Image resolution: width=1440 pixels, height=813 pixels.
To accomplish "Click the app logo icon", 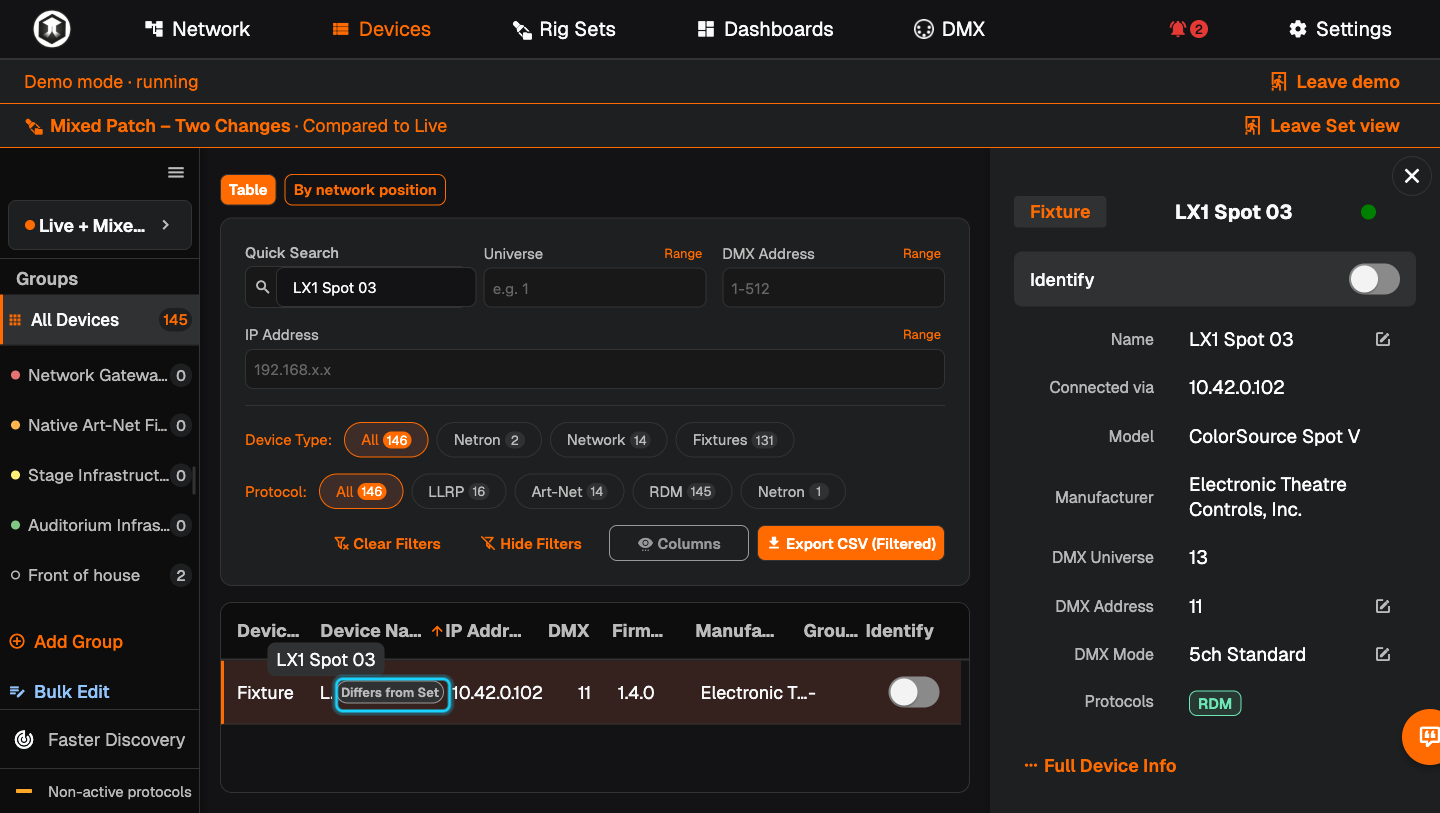I will click(x=50, y=29).
